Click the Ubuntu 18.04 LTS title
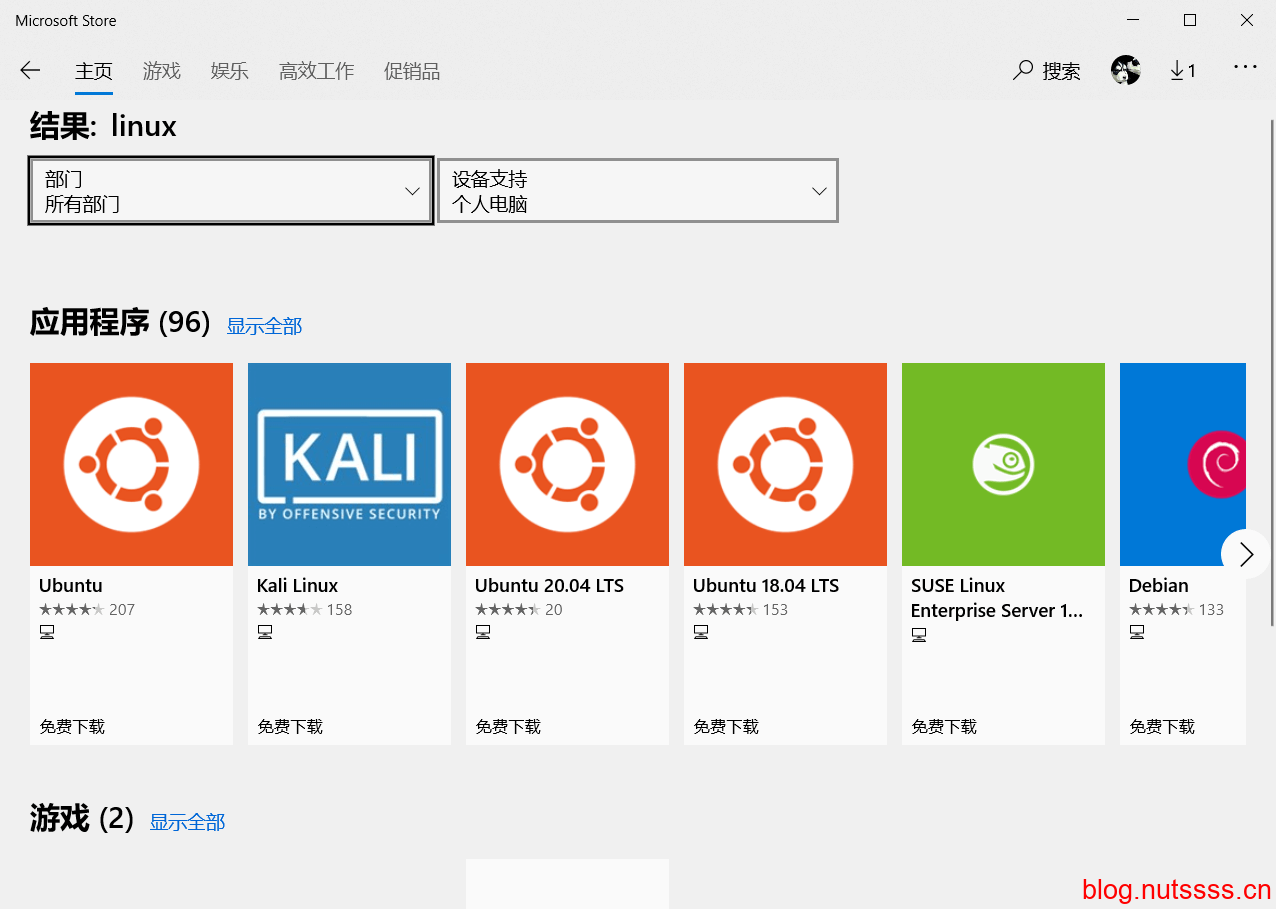1276x909 pixels. tap(766, 586)
